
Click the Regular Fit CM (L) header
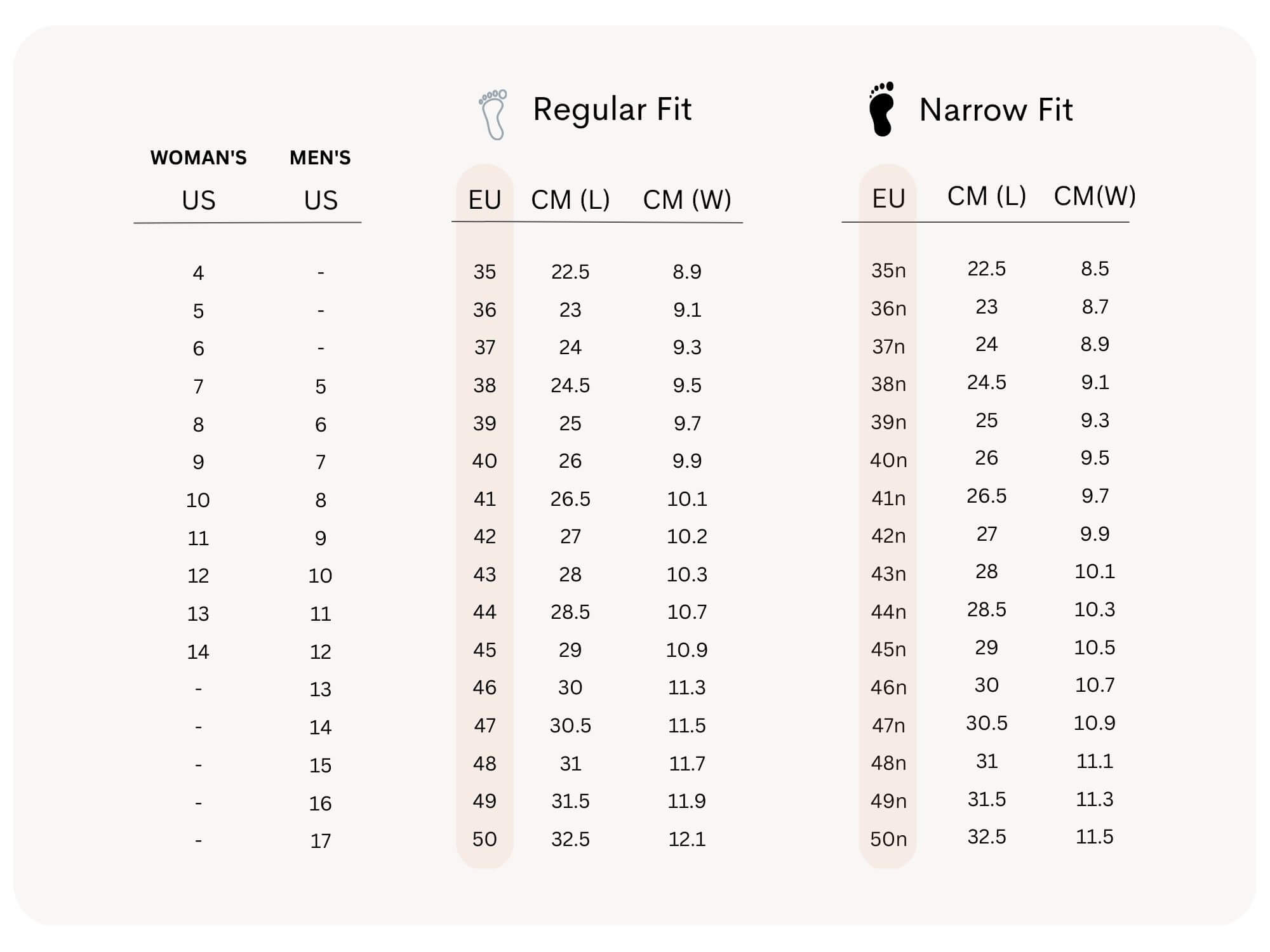click(x=570, y=200)
